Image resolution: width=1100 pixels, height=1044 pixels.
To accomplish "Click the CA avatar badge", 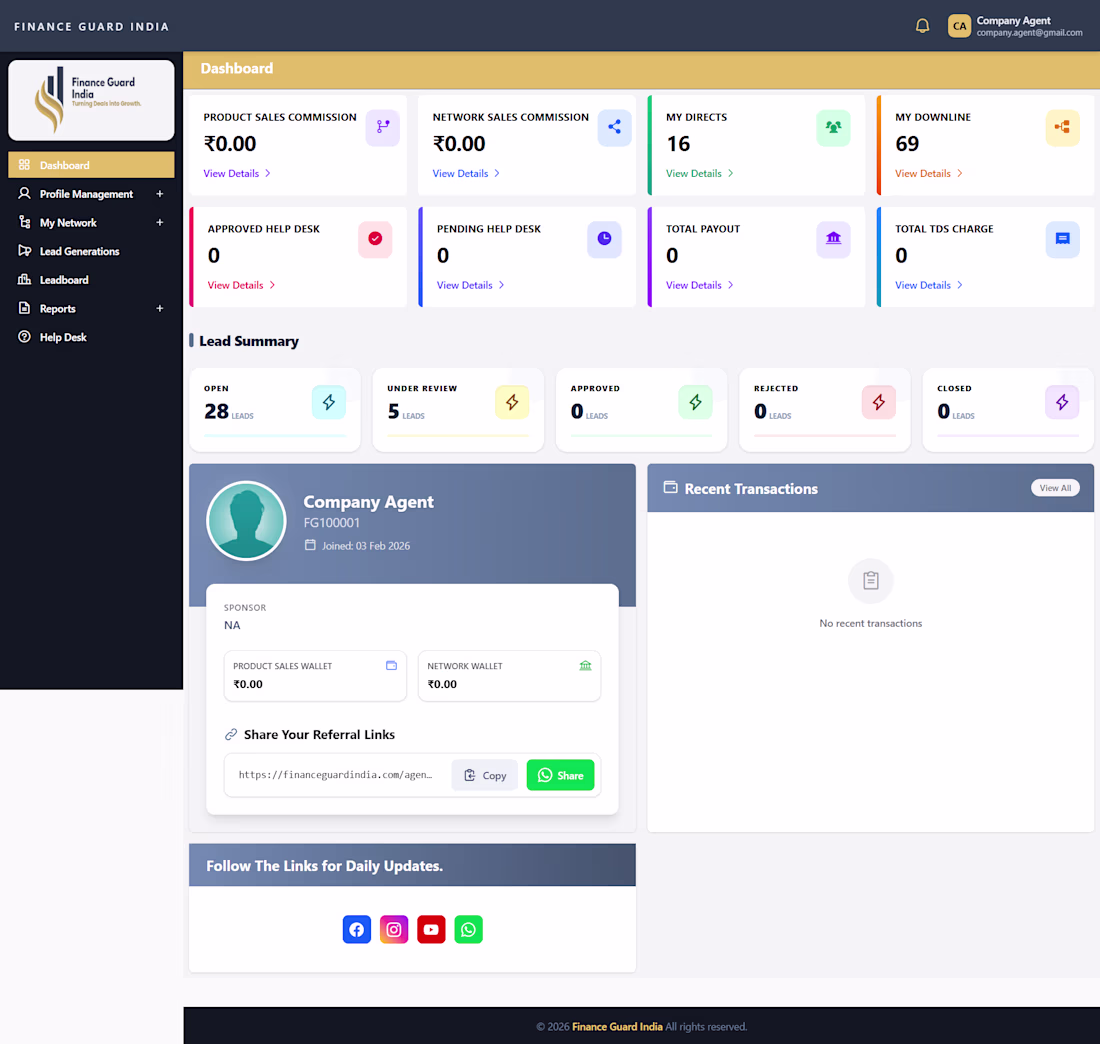I will pos(959,26).
